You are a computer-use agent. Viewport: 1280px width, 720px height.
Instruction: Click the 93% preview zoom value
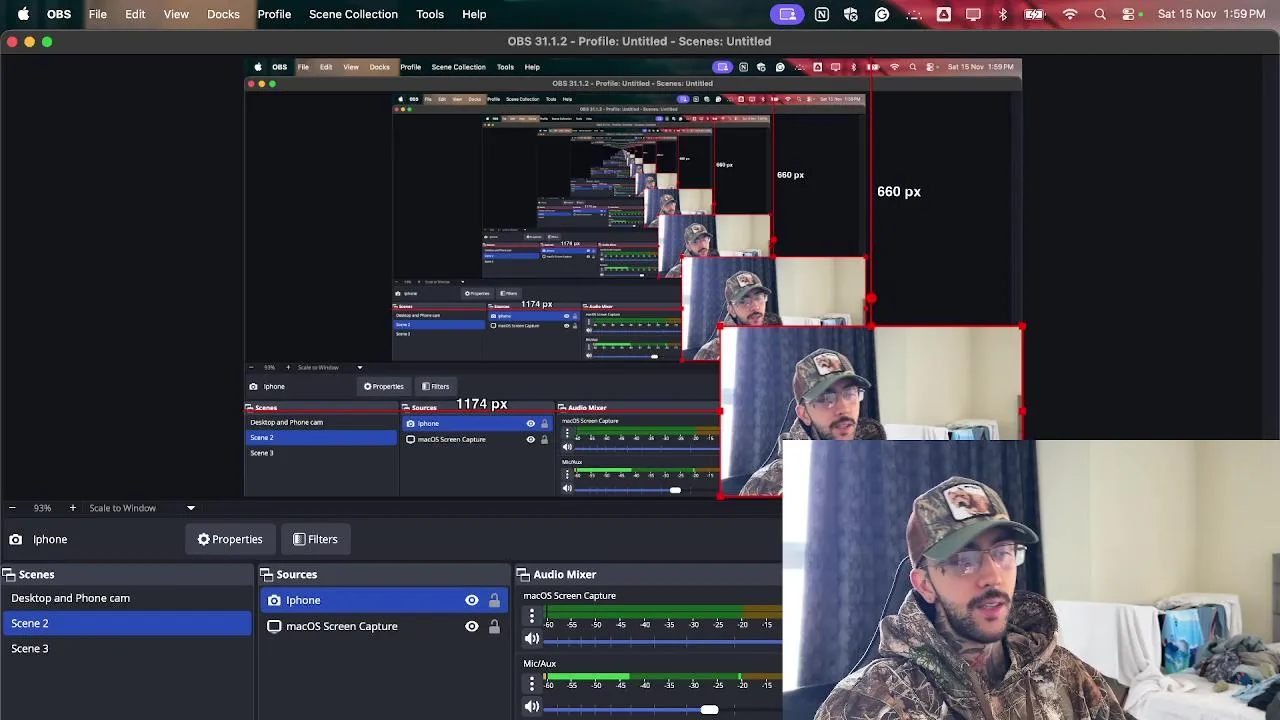42,508
